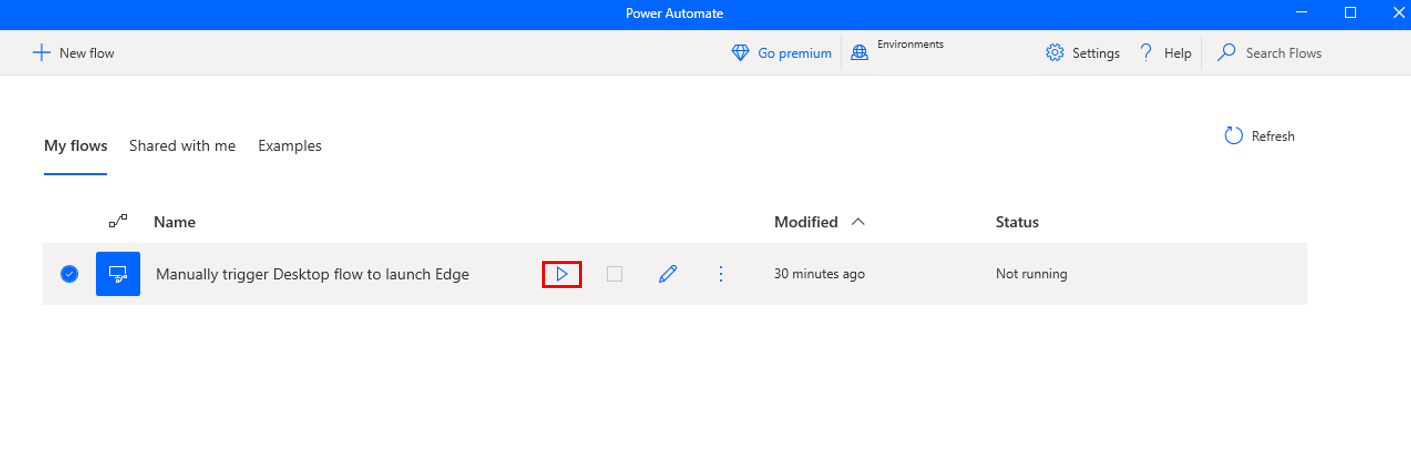Screen dimensions: 1411x472
Task: Edit the flow with pencil icon
Action: click(x=668, y=273)
